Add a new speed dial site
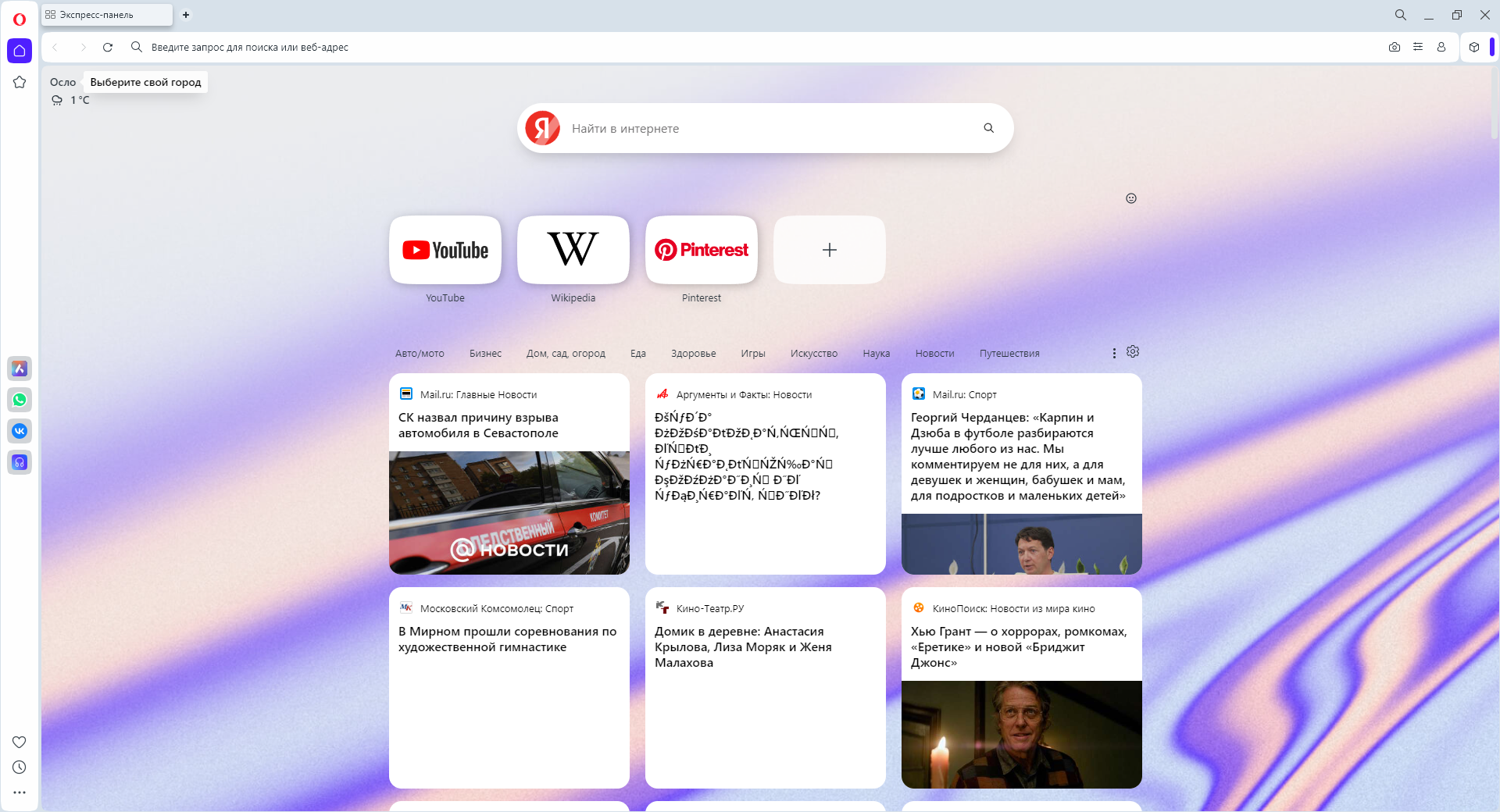The image size is (1500, 812). [x=830, y=250]
